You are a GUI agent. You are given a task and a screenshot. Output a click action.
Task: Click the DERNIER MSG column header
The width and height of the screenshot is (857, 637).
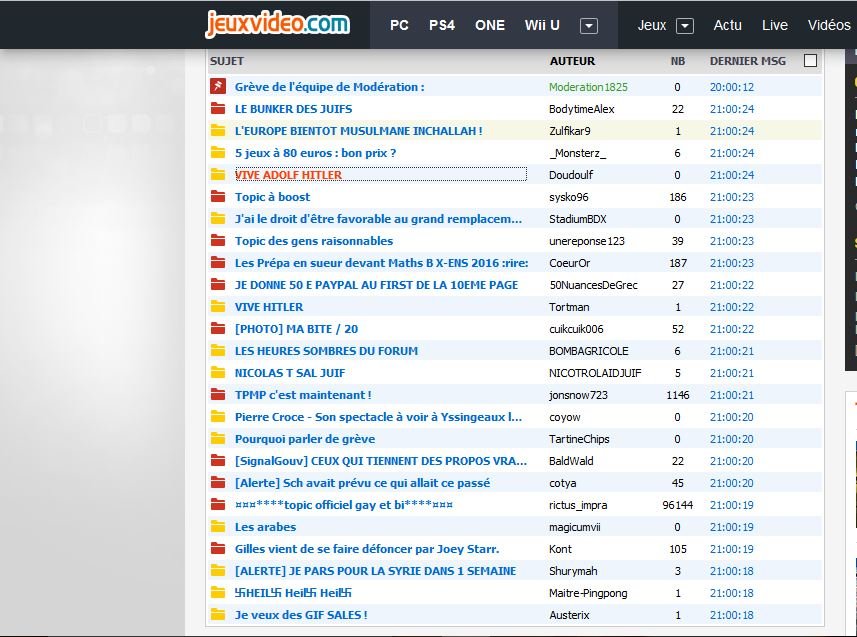(x=747, y=61)
